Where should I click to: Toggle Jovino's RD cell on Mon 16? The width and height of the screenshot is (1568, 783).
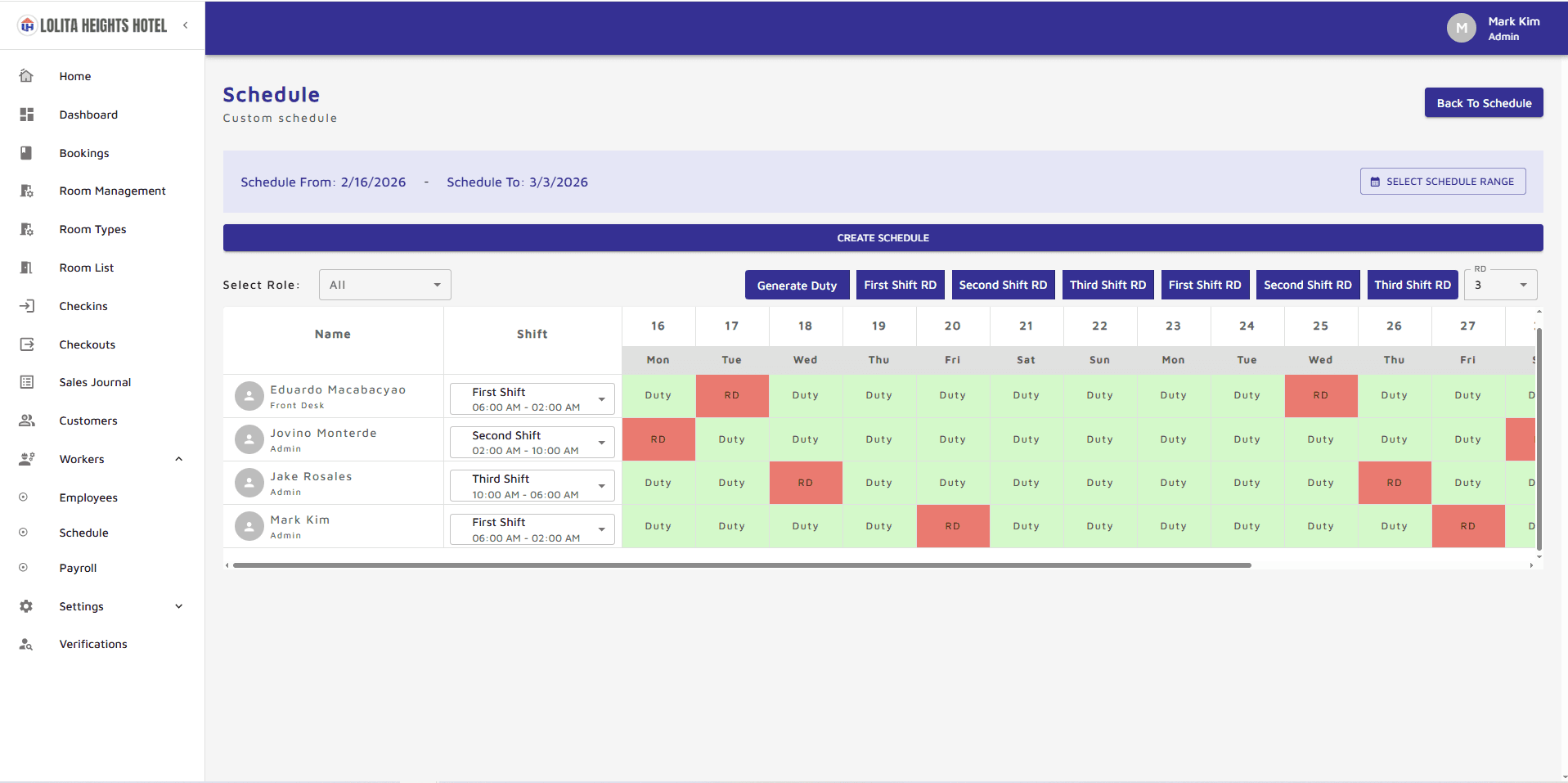658,439
